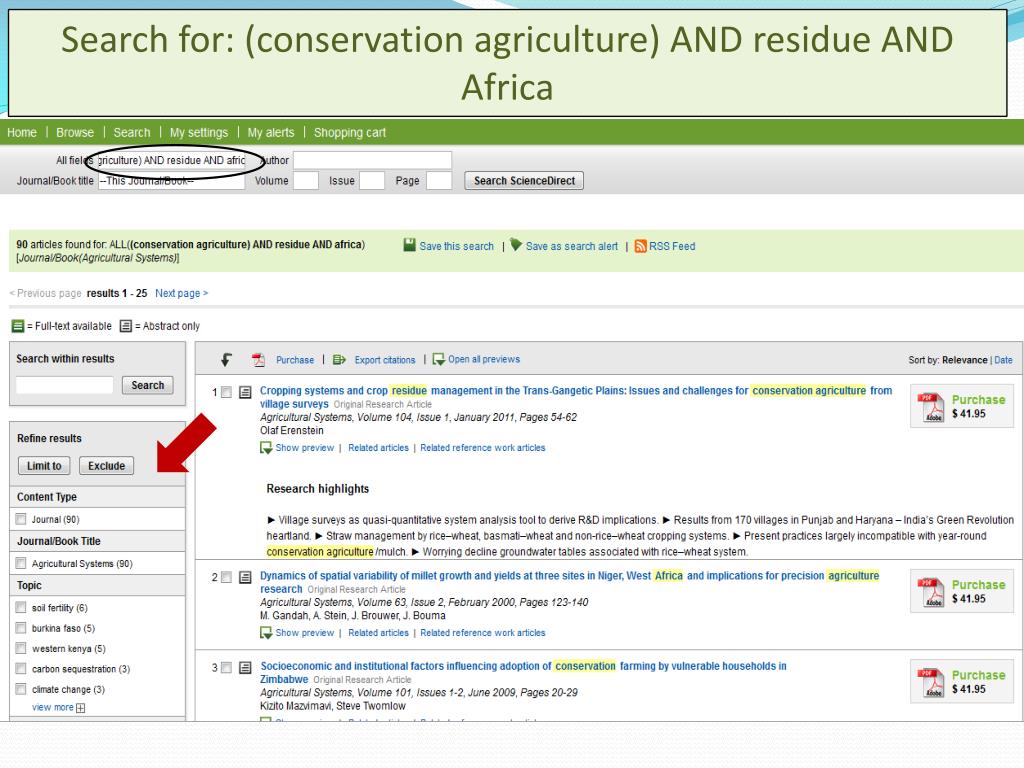Viewport: 1024px width, 768px height.
Task: Click Adobe PDF icon for millet growth article
Action: click(x=931, y=592)
